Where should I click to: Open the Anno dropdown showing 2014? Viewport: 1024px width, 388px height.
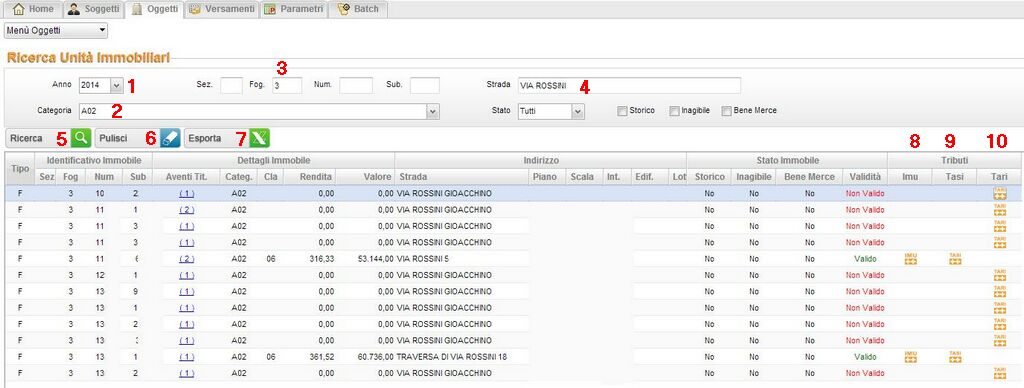pos(101,85)
